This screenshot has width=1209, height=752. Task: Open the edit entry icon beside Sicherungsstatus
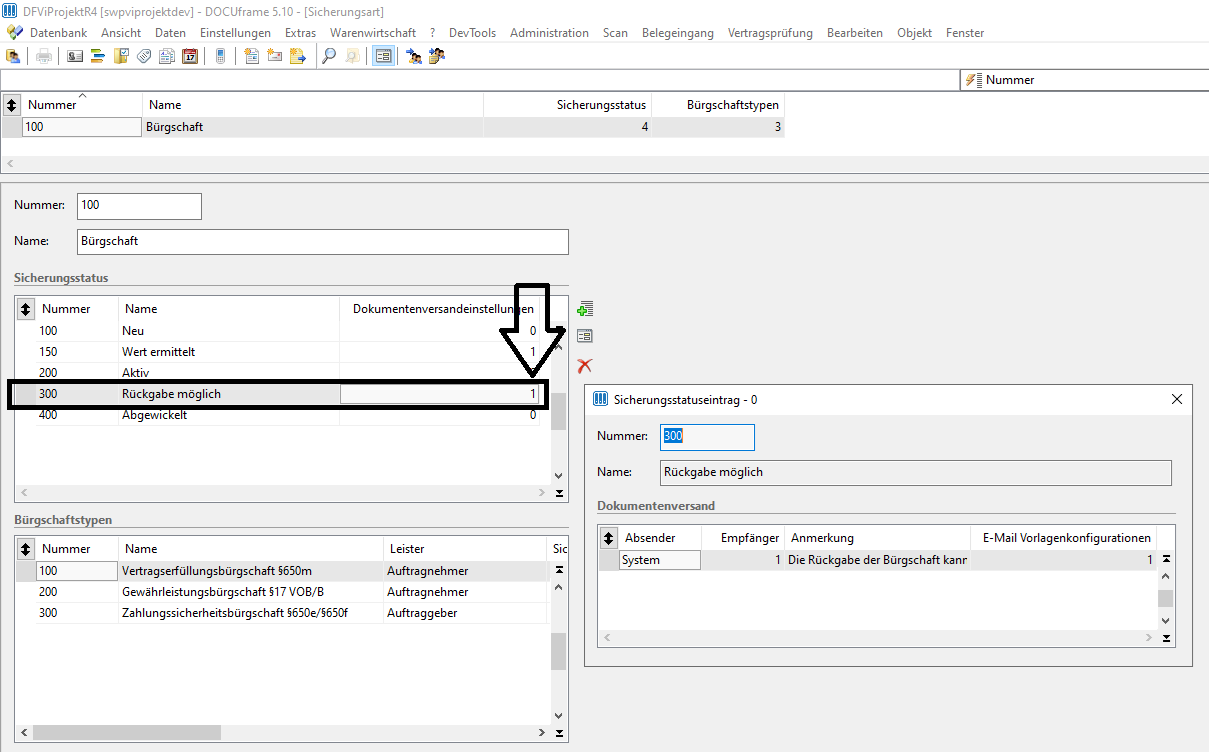[585, 336]
